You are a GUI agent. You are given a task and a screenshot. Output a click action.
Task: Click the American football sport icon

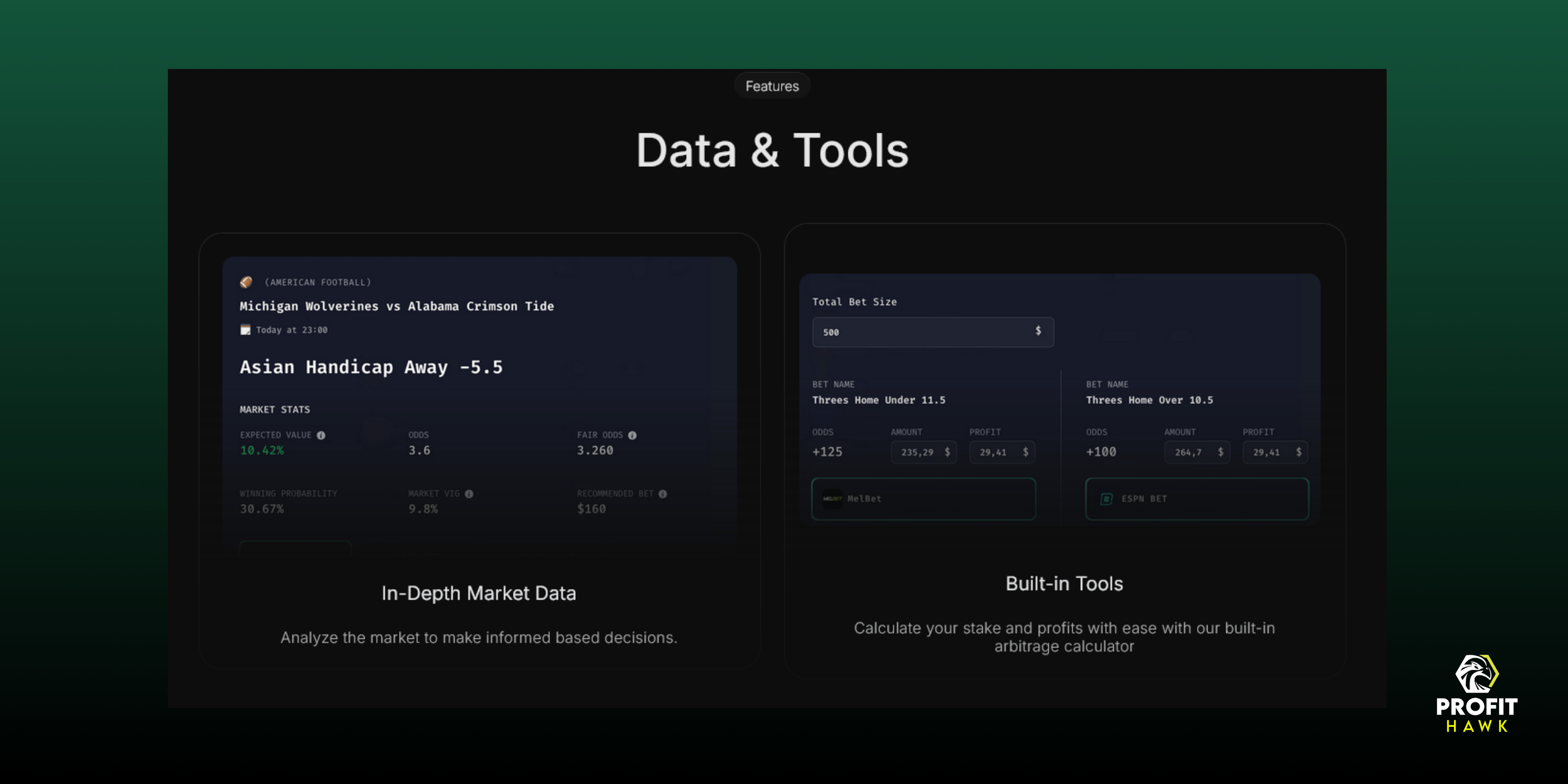[246, 282]
